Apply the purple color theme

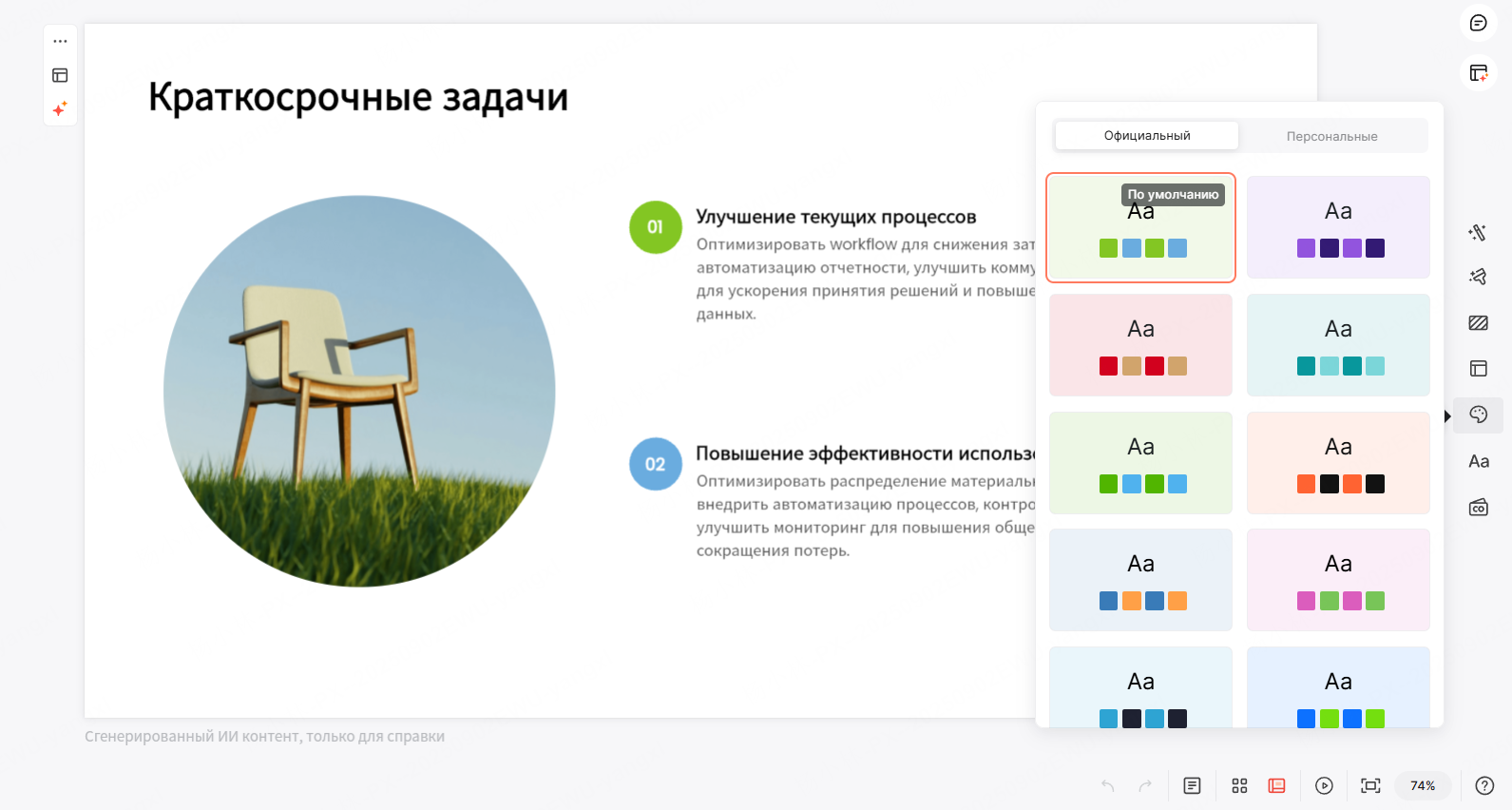click(1338, 227)
